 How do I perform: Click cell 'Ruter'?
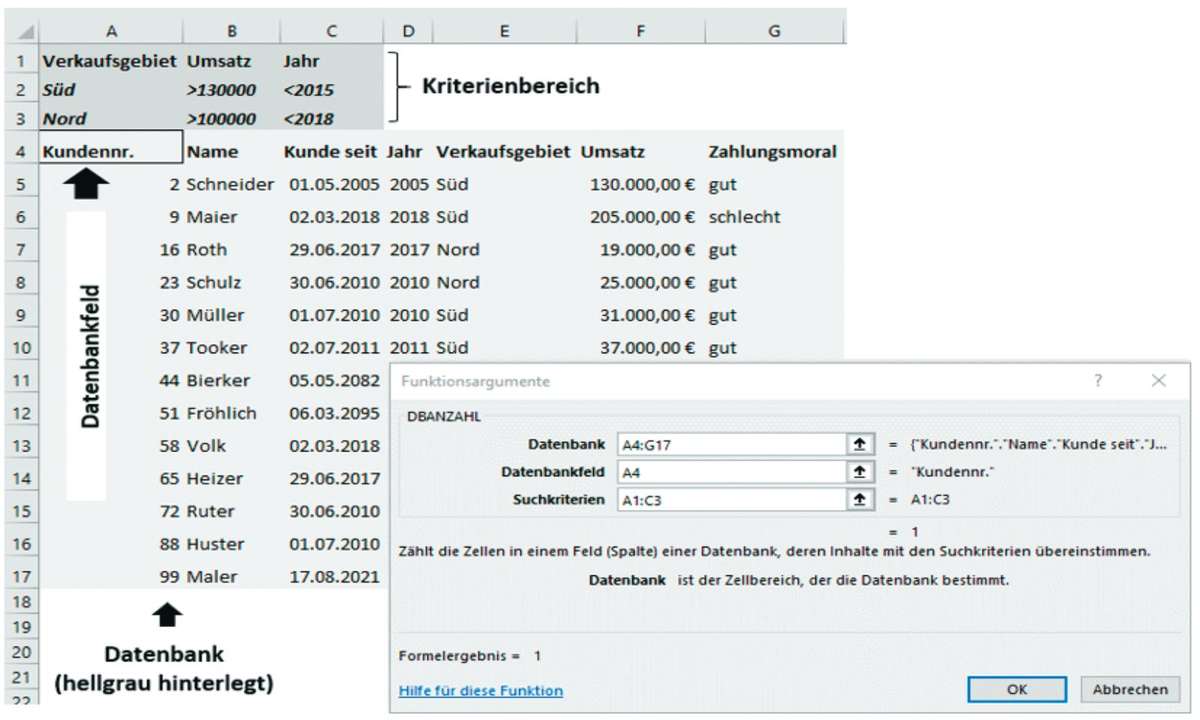click(x=232, y=511)
